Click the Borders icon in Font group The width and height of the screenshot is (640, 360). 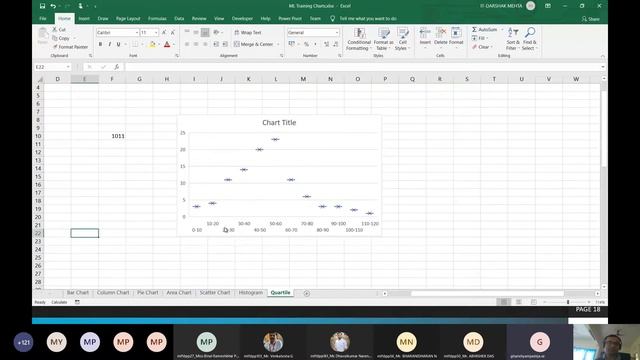[135, 44]
